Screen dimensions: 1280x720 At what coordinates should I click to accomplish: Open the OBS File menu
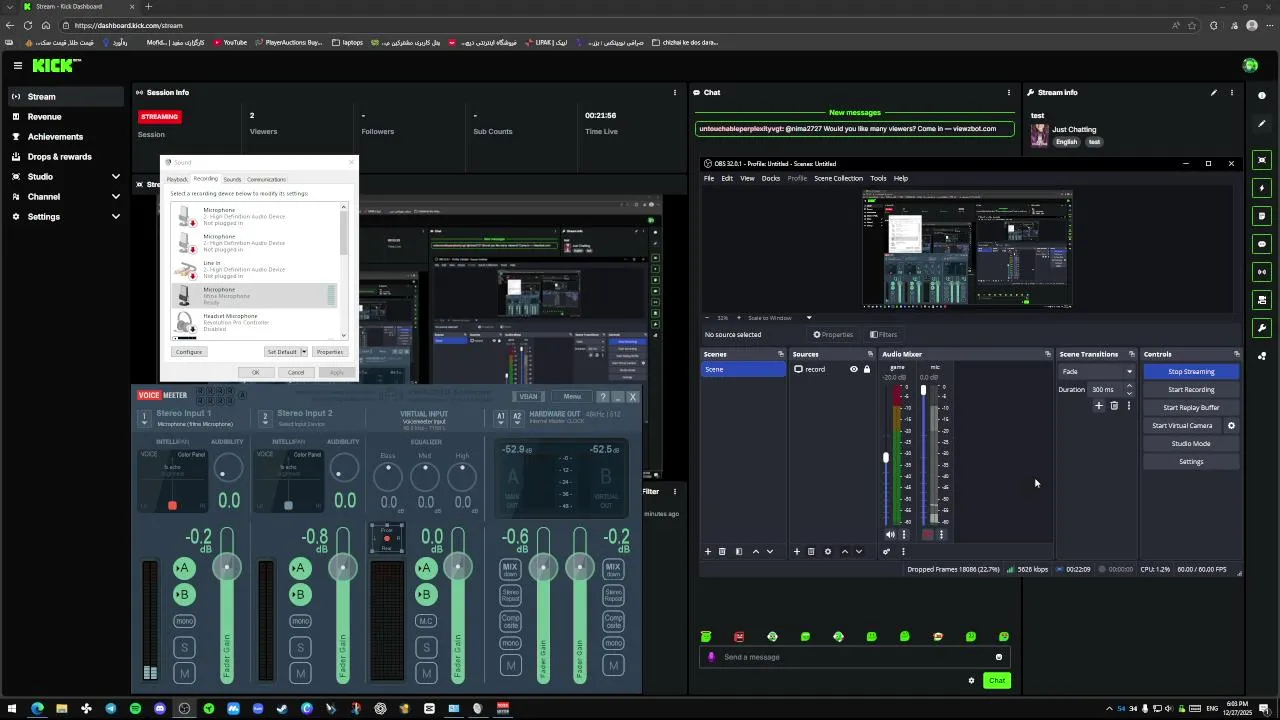click(x=709, y=178)
